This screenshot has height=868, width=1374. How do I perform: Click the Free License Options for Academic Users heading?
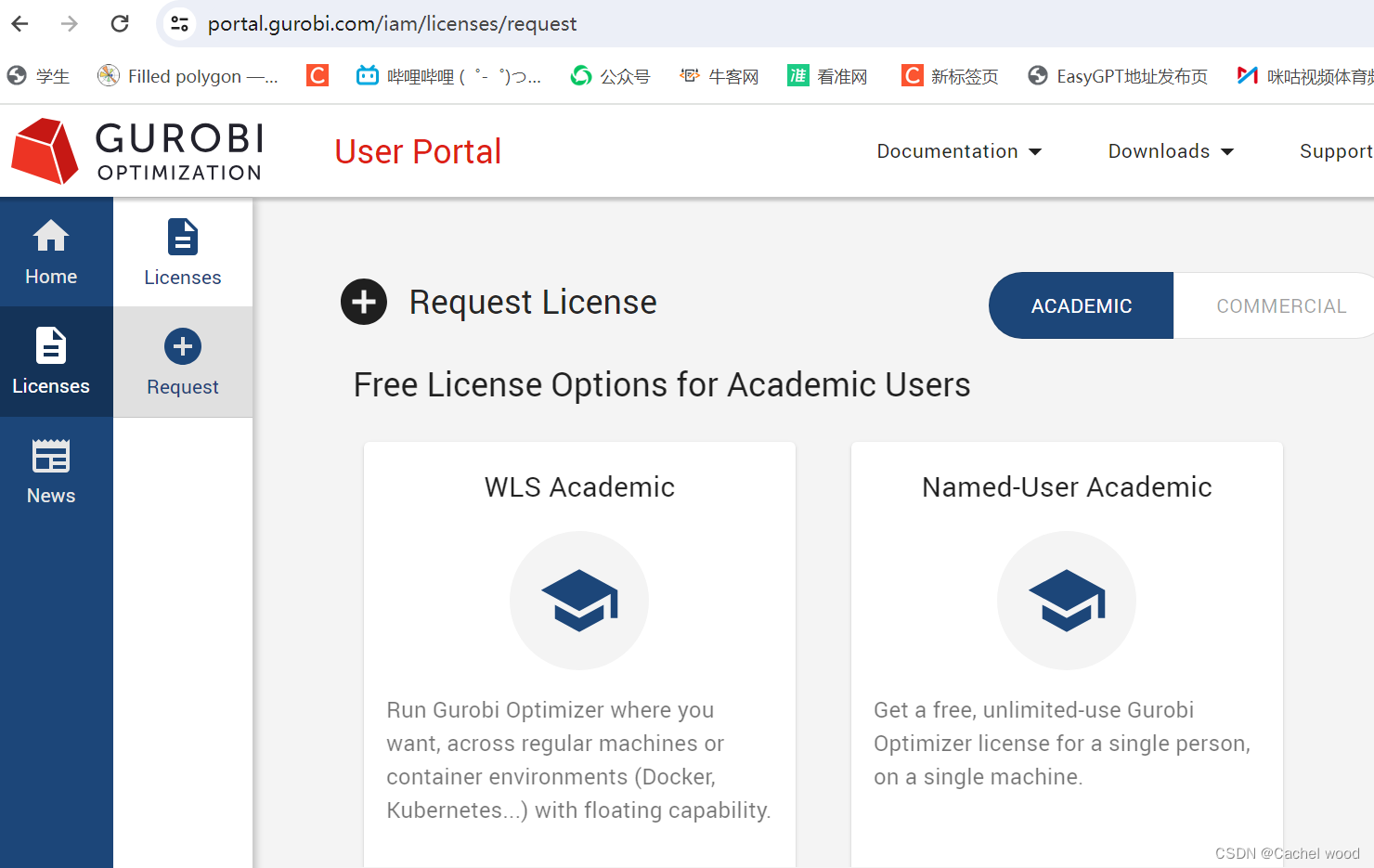662,384
